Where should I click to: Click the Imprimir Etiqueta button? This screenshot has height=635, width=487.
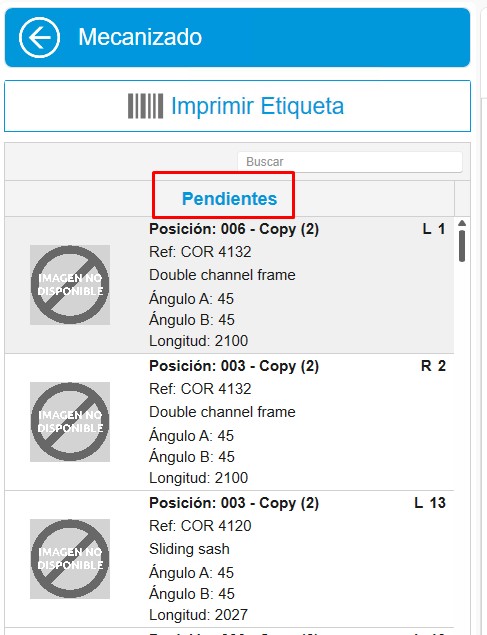237,106
